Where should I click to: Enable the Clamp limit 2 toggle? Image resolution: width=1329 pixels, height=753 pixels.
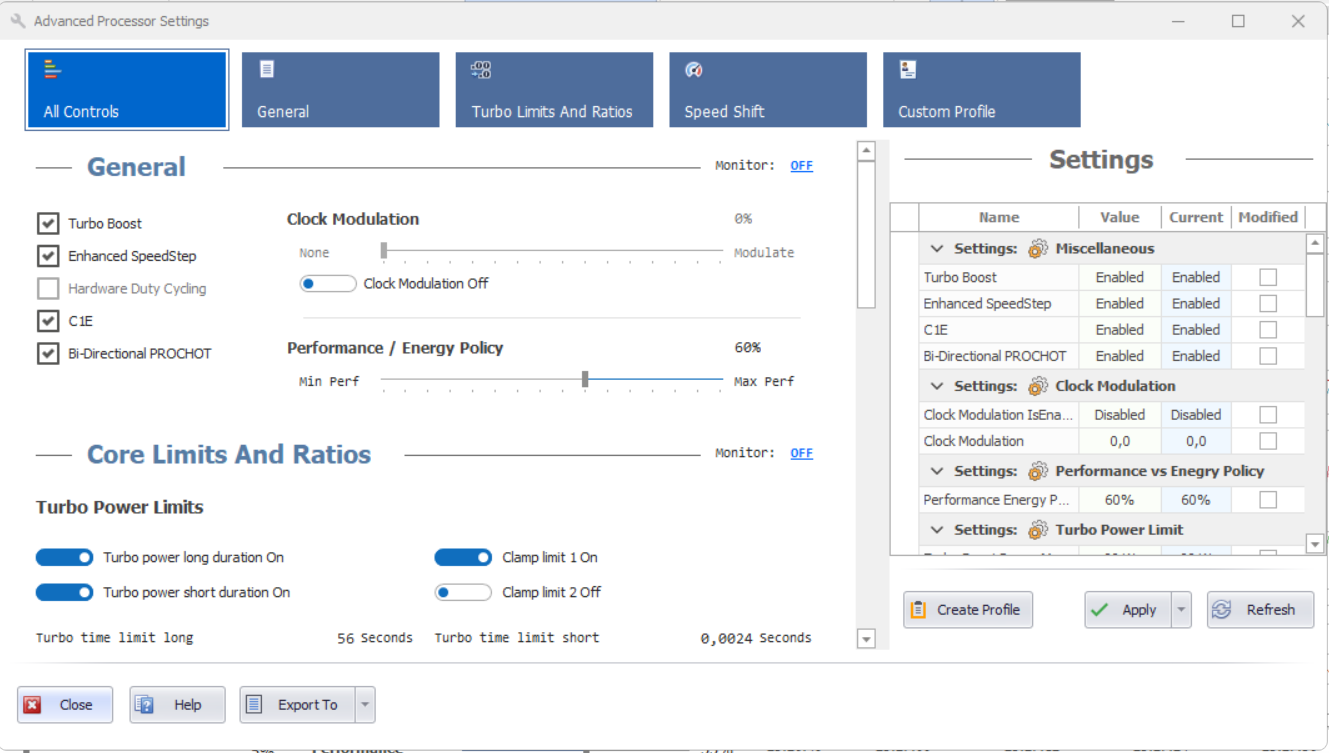[x=463, y=592]
